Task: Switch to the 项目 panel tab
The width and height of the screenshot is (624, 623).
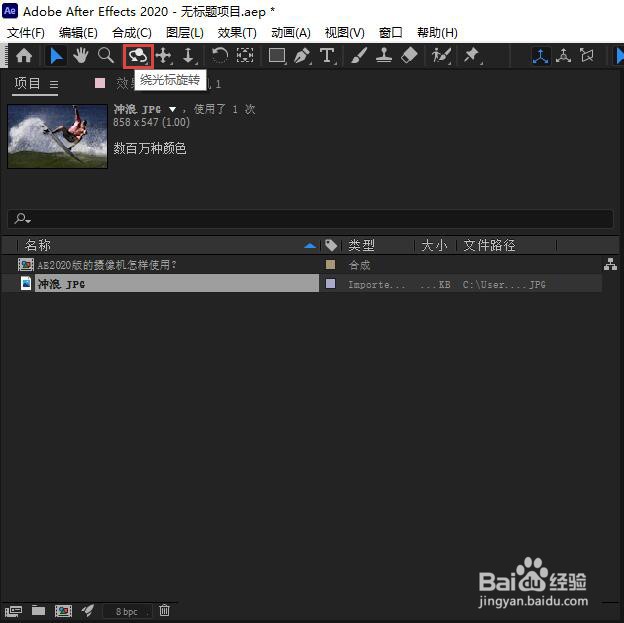Action: (27, 84)
